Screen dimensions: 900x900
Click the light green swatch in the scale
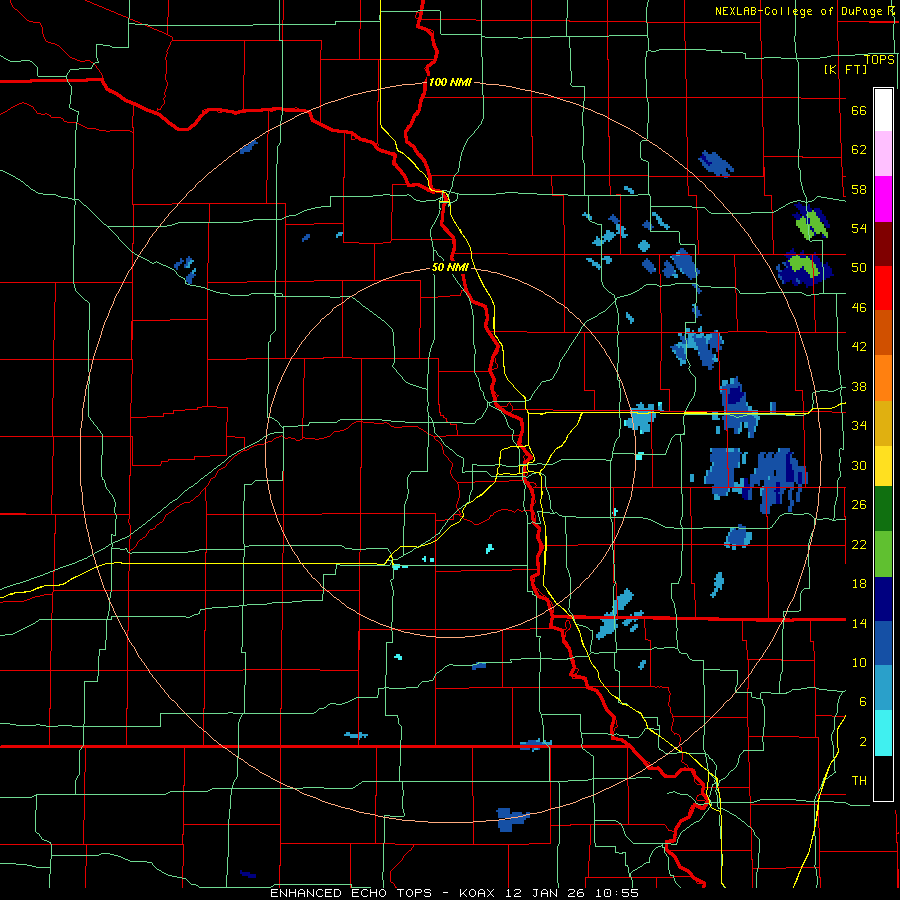tap(883, 554)
